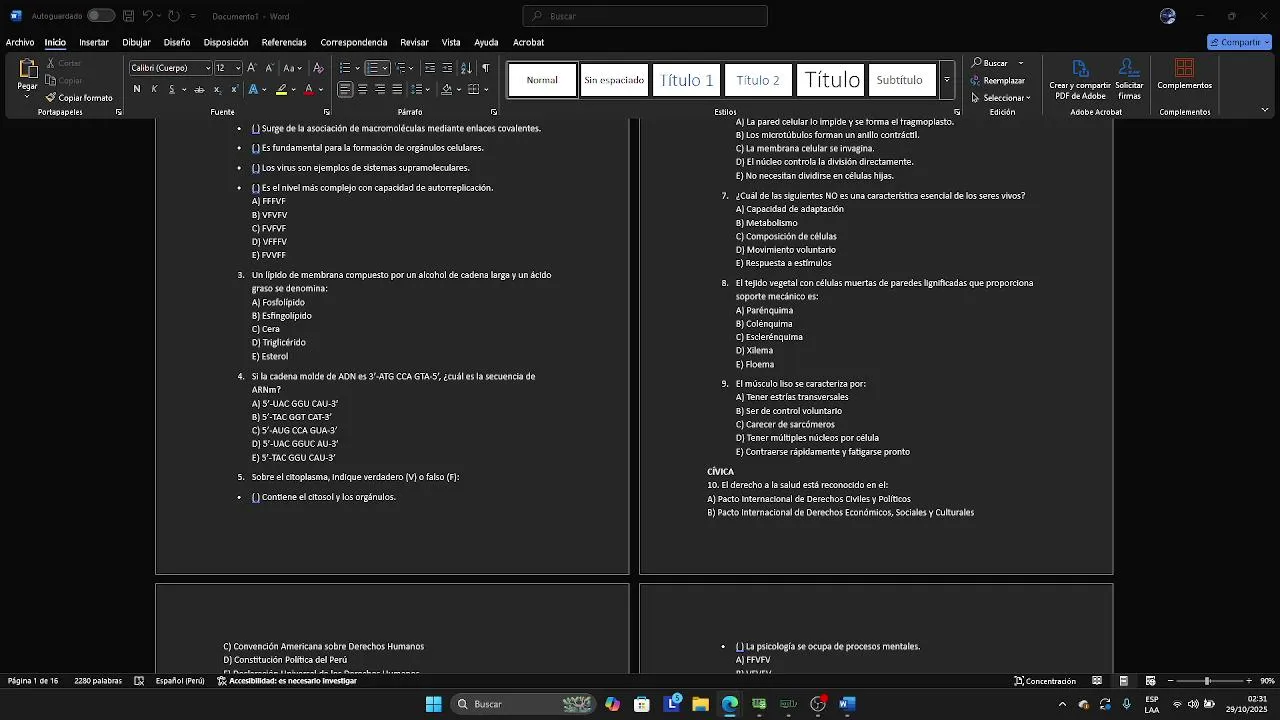This screenshot has height=720, width=1280.
Task: Click Crear y compartir PDF de Adobe
Action: click(x=1080, y=80)
